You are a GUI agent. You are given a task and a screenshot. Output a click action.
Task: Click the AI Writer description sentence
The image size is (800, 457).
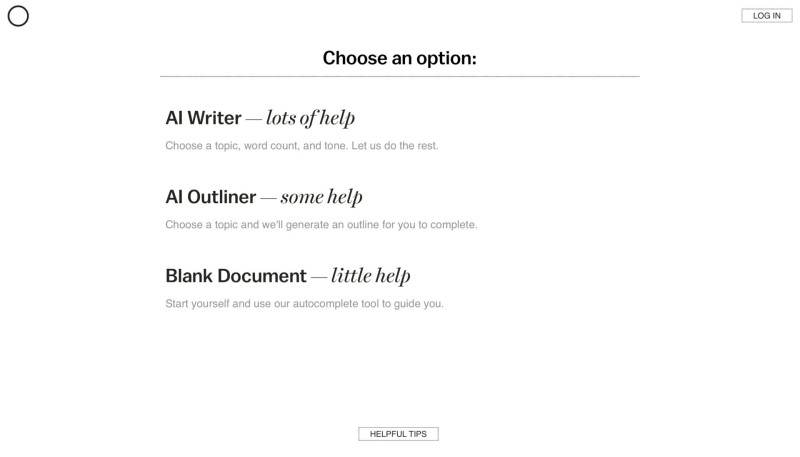click(x=302, y=146)
